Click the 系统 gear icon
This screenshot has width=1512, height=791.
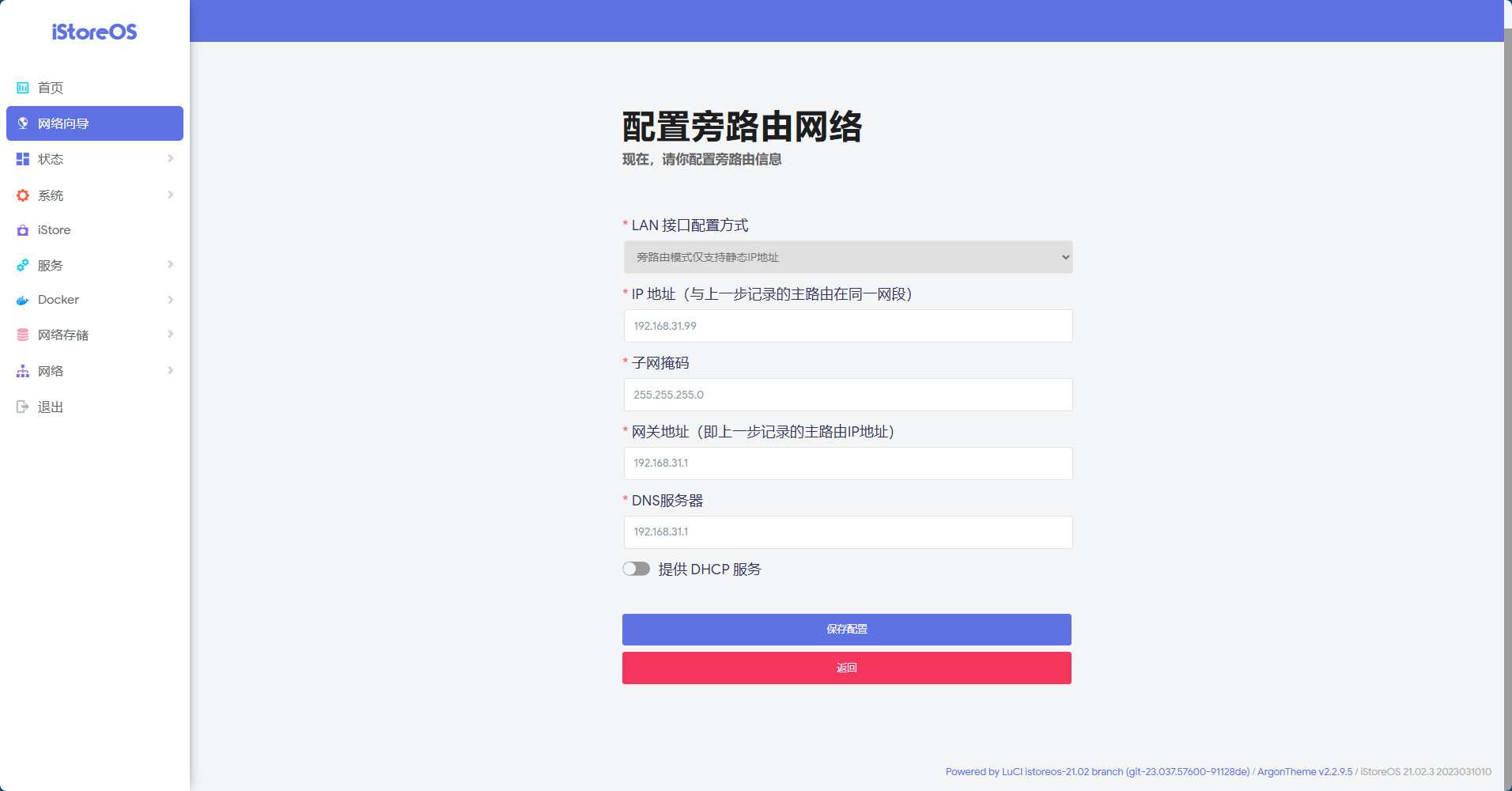point(23,195)
